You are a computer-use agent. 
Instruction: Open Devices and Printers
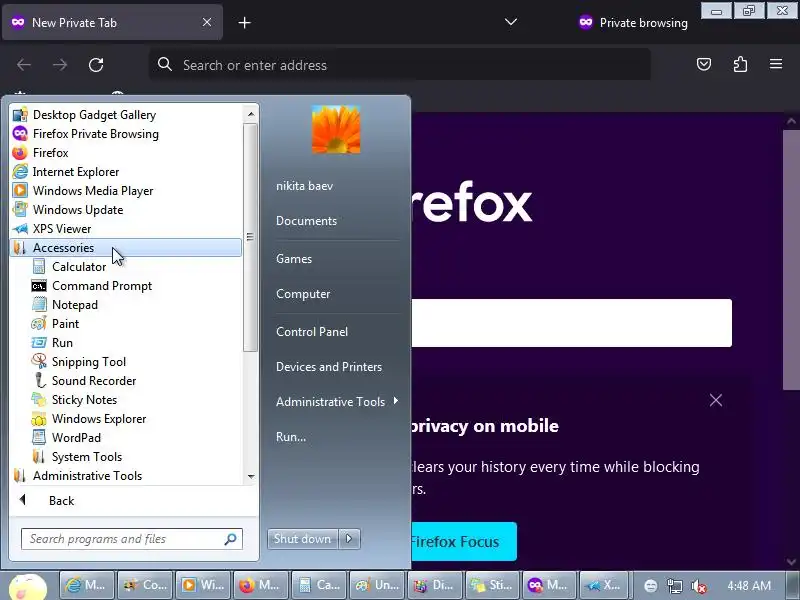point(329,367)
